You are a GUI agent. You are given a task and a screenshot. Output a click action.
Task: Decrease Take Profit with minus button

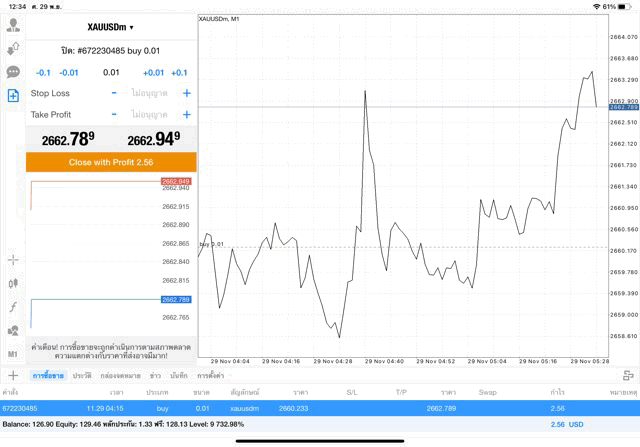click(114, 115)
